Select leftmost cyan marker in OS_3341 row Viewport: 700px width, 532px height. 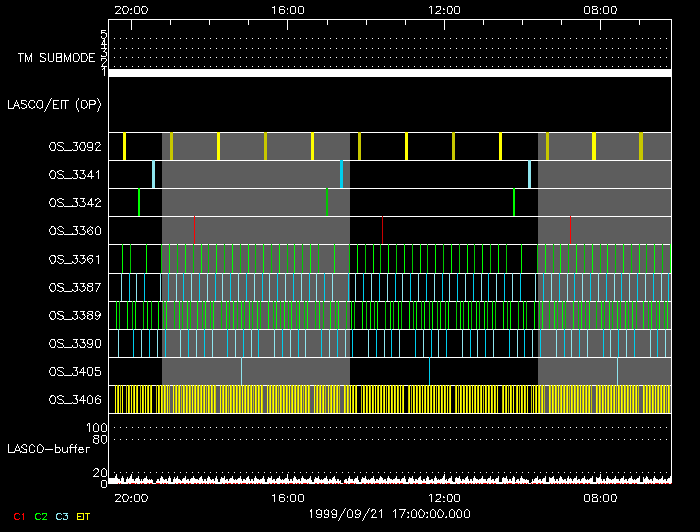tap(153, 173)
